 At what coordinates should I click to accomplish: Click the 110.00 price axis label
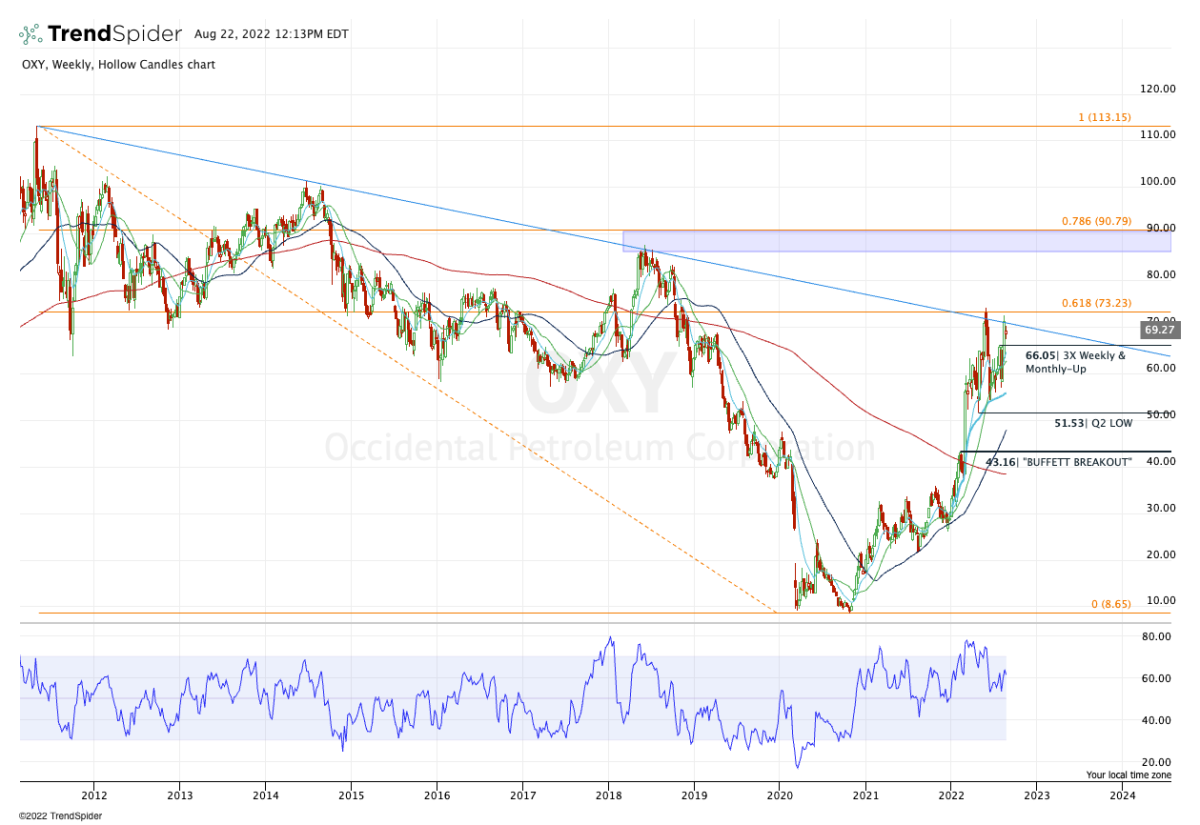1158,135
